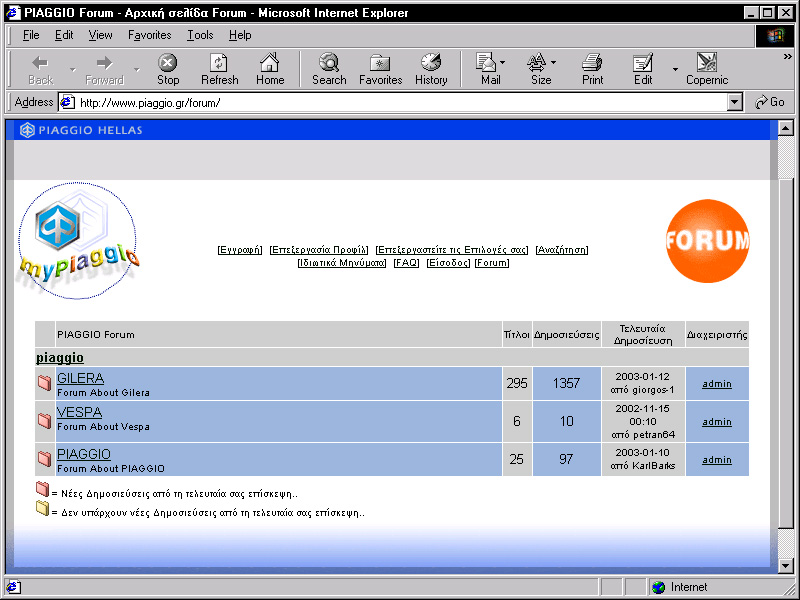The height and width of the screenshot is (600, 800).
Task: Open the PIAGGIO forum link
Action: pyautogui.click(x=84, y=454)
